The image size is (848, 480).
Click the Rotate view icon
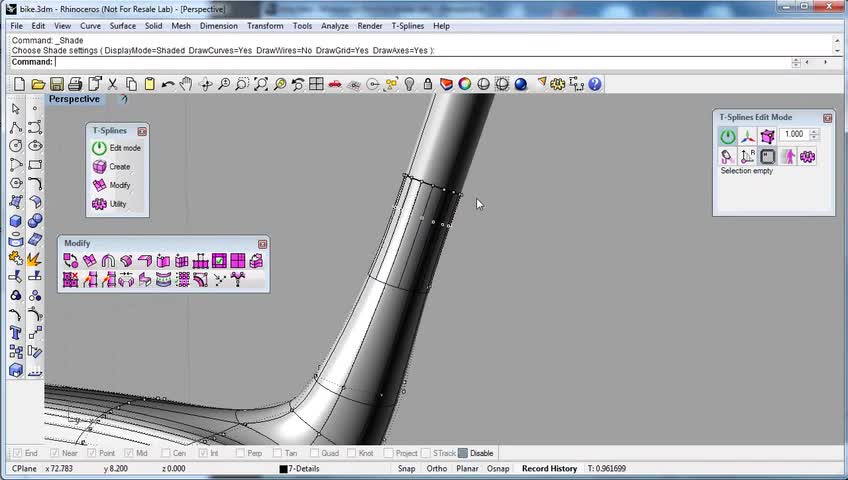tap(206, 84)
